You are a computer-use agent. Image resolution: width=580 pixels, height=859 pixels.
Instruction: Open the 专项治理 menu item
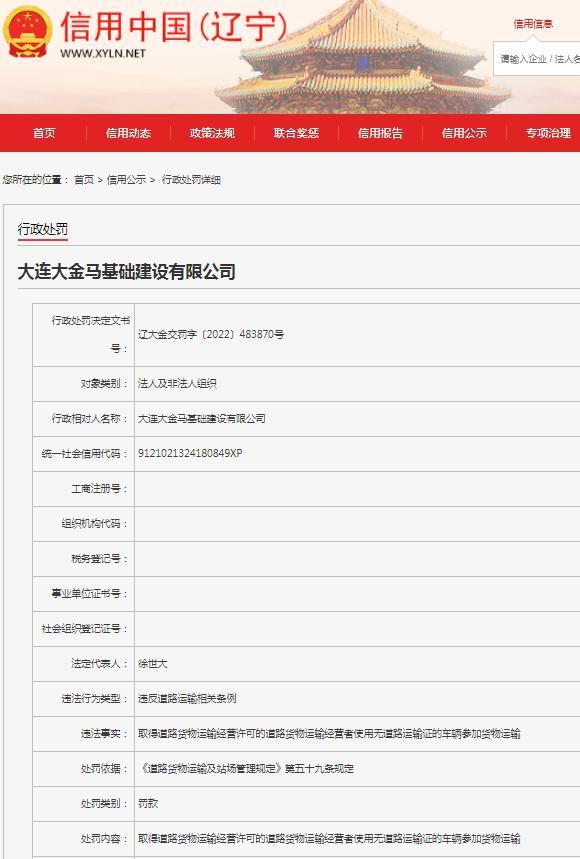point(548,133)
